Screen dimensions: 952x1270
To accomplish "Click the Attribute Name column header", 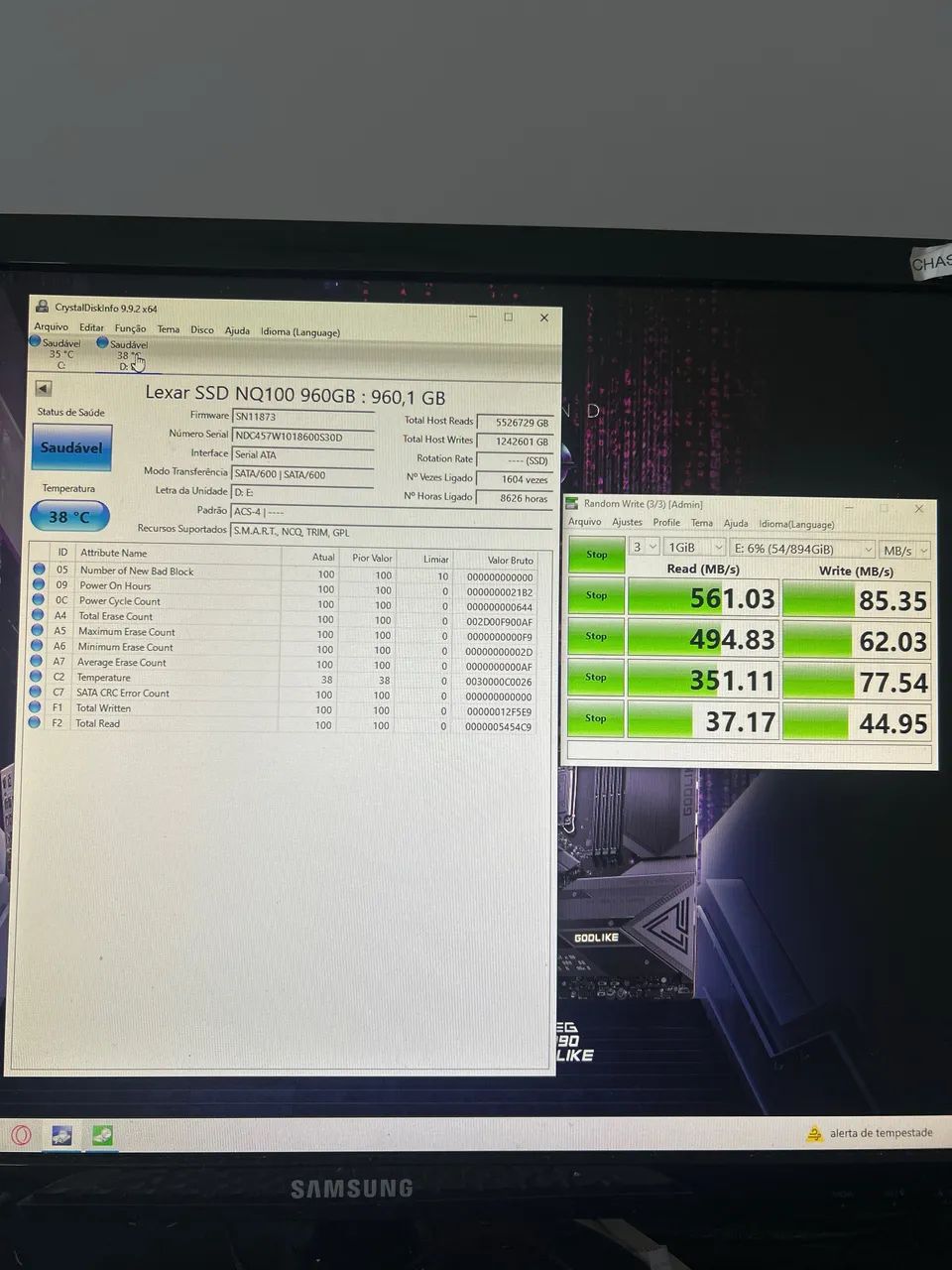I will (113, 553).
